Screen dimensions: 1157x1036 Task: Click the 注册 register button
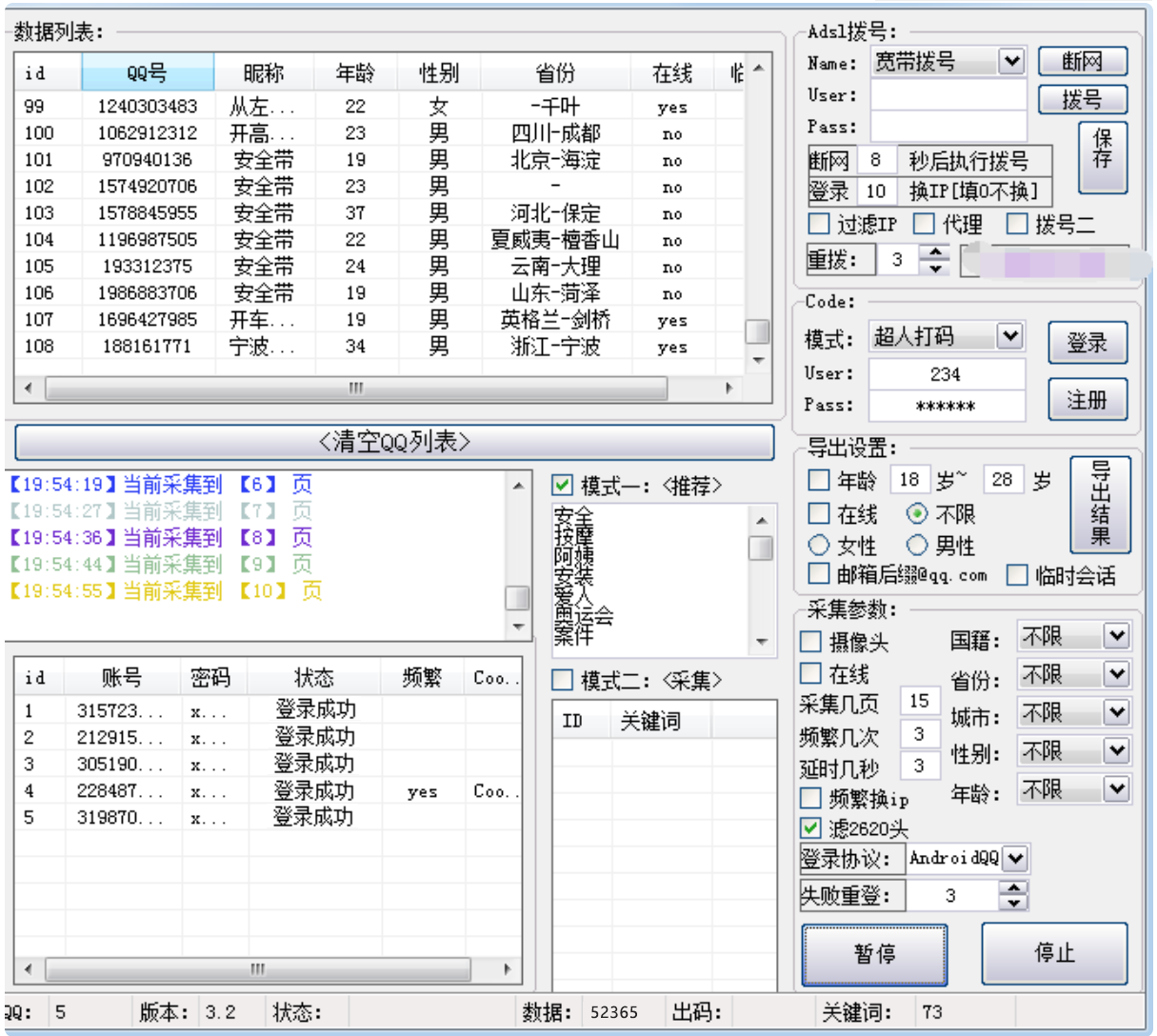coord(1087,400)
